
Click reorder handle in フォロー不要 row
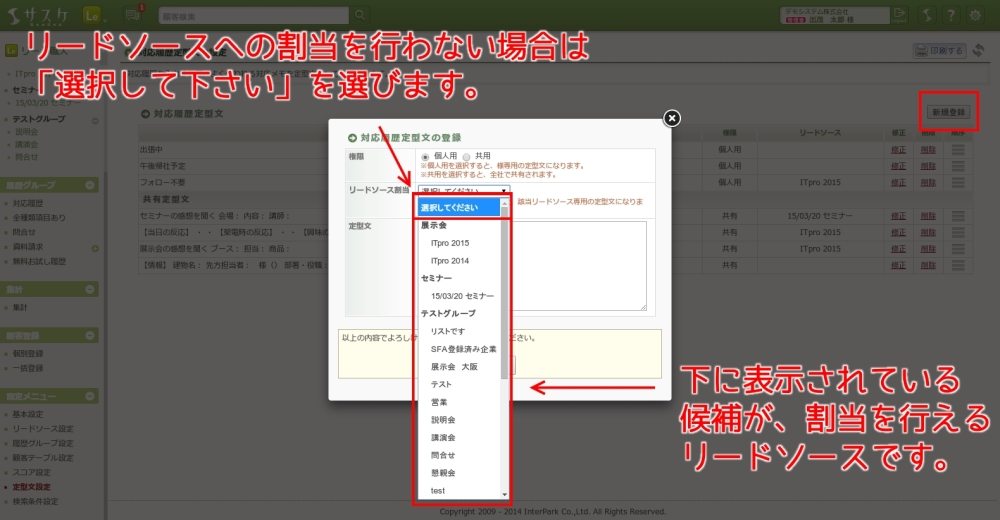point(958,182)
